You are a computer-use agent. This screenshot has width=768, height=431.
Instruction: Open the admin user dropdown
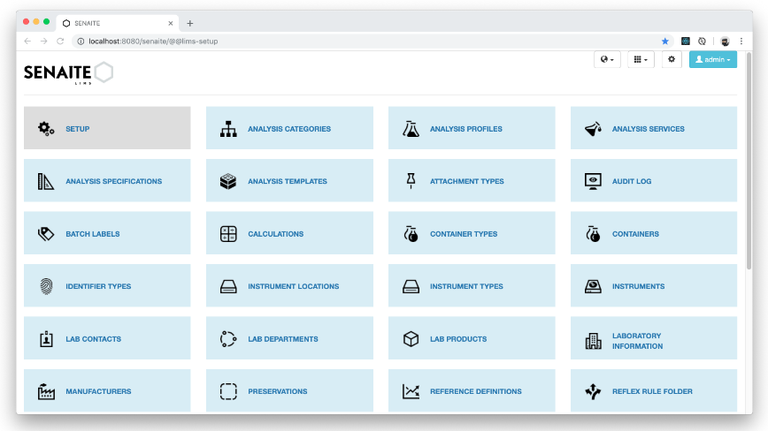(713, 59)
